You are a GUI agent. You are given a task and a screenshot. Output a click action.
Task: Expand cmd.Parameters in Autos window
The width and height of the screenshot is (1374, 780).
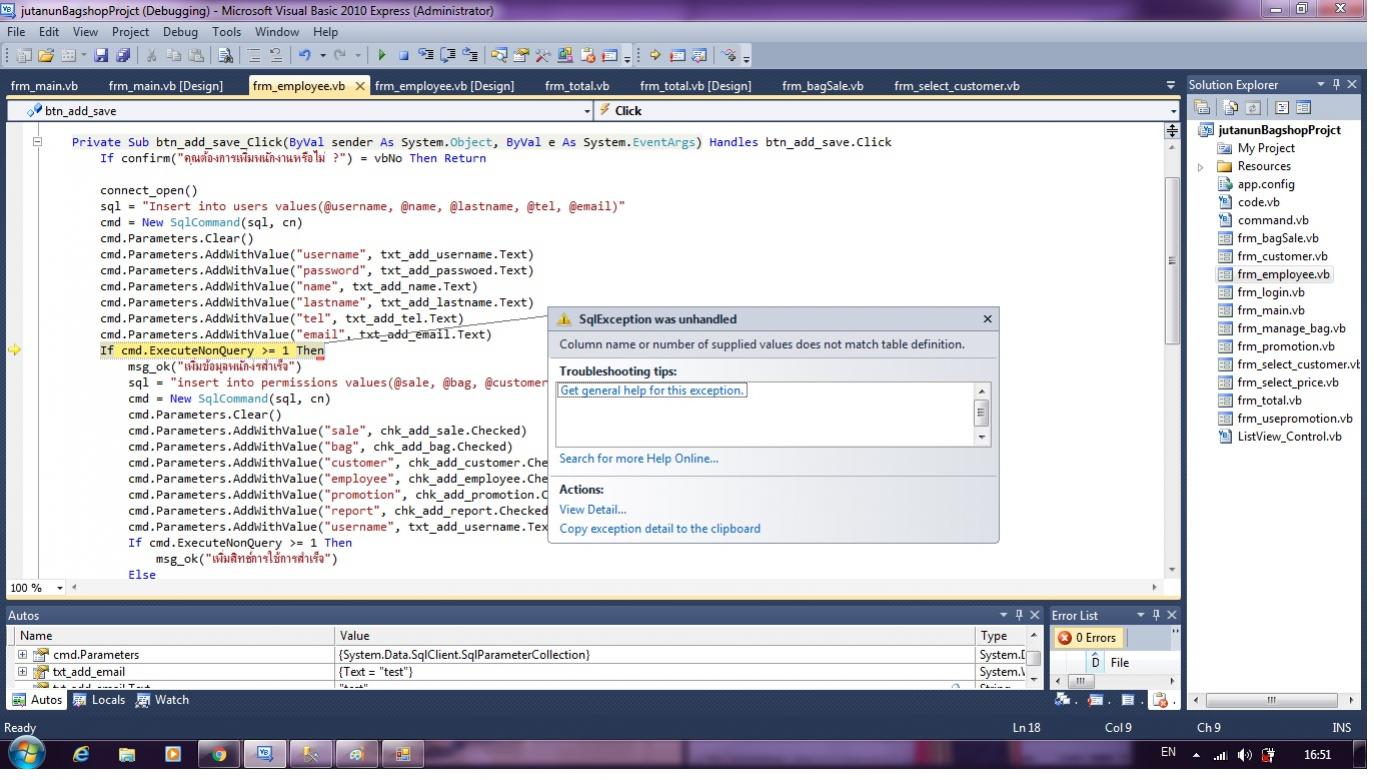click(x=23, y=655)
